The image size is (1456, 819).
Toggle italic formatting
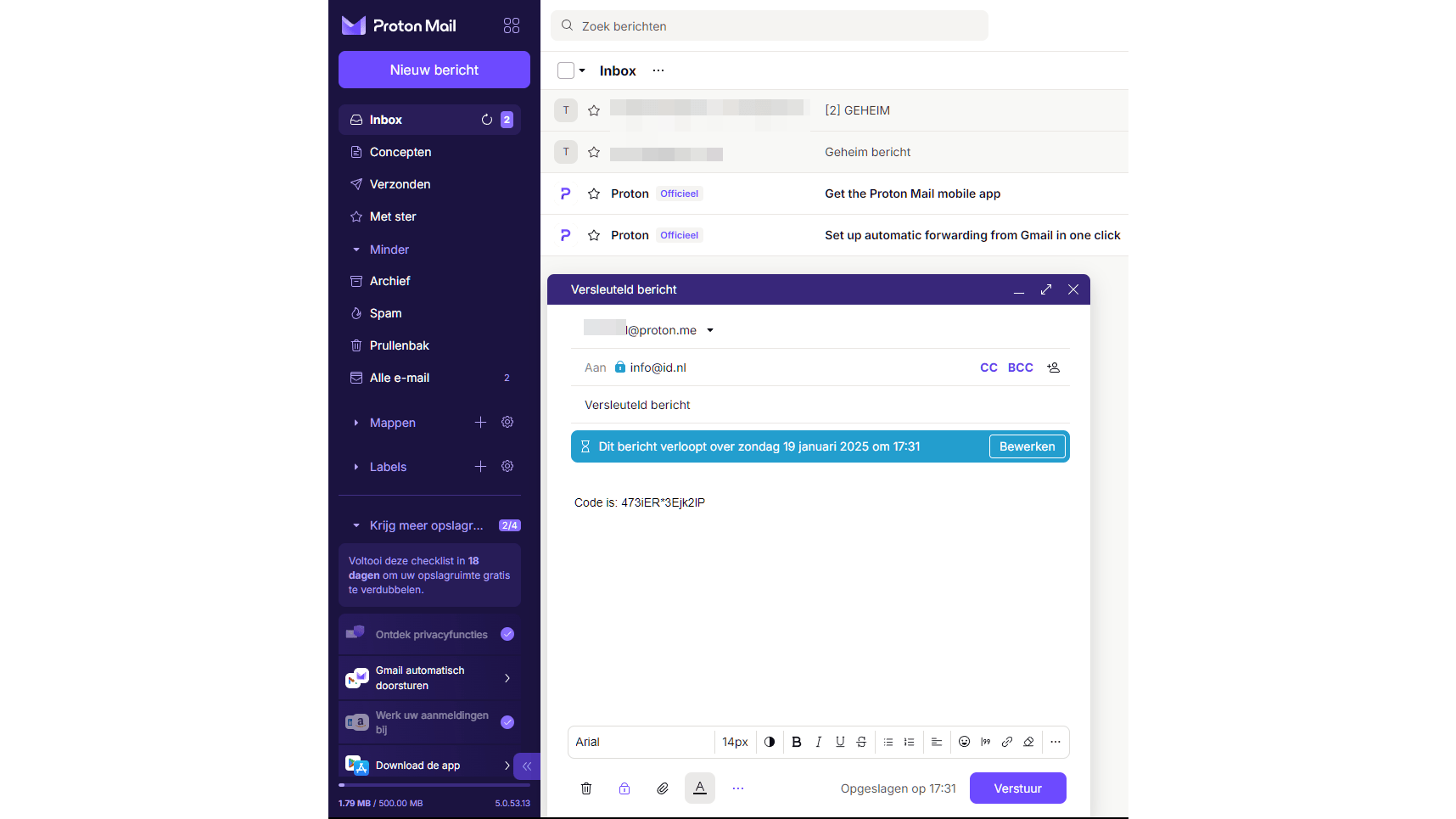coord(818,742)
